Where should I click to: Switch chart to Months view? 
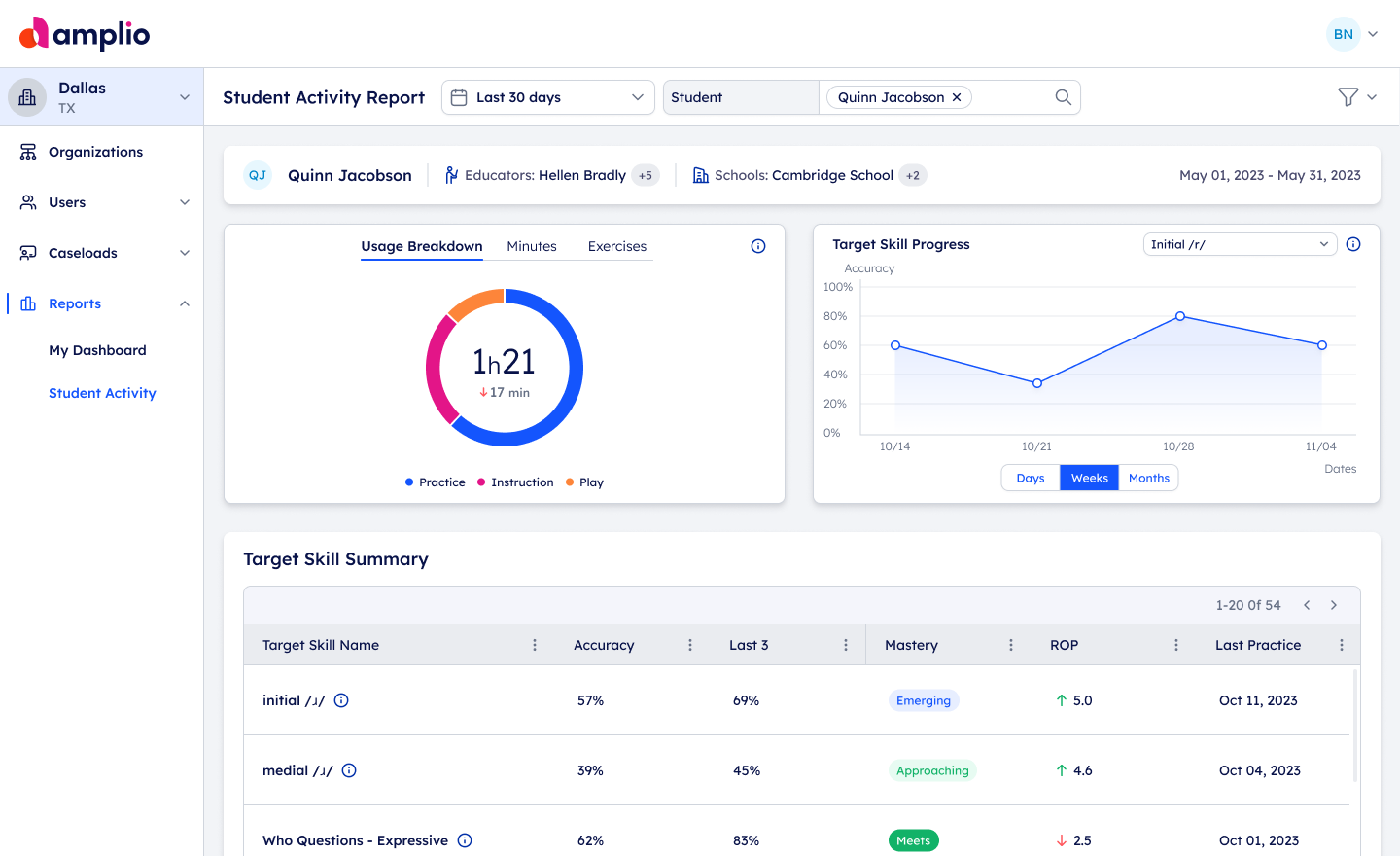[1149, 478]
